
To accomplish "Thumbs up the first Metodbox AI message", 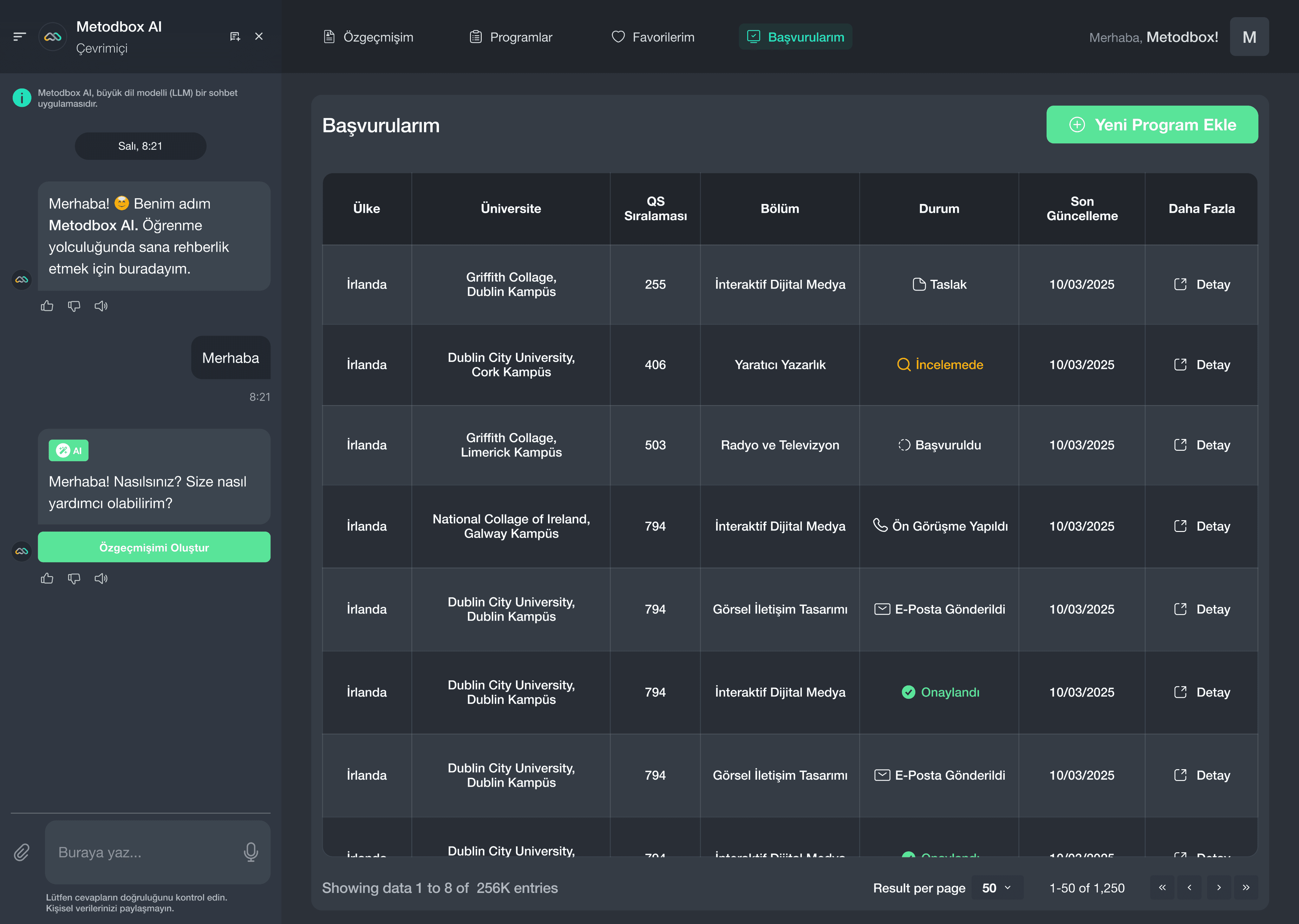I will (47, 306).
